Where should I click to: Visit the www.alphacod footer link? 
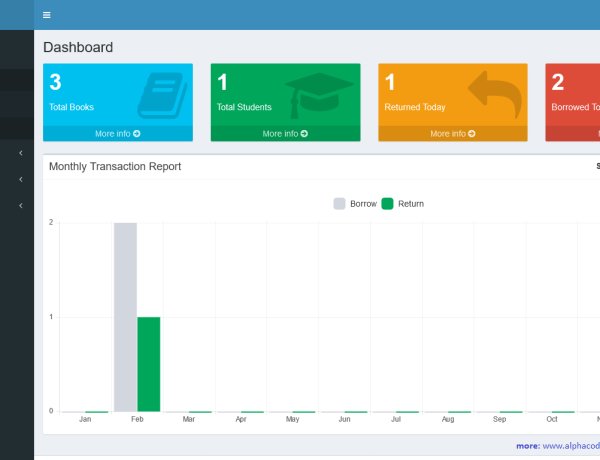click(x=571, y=446)
